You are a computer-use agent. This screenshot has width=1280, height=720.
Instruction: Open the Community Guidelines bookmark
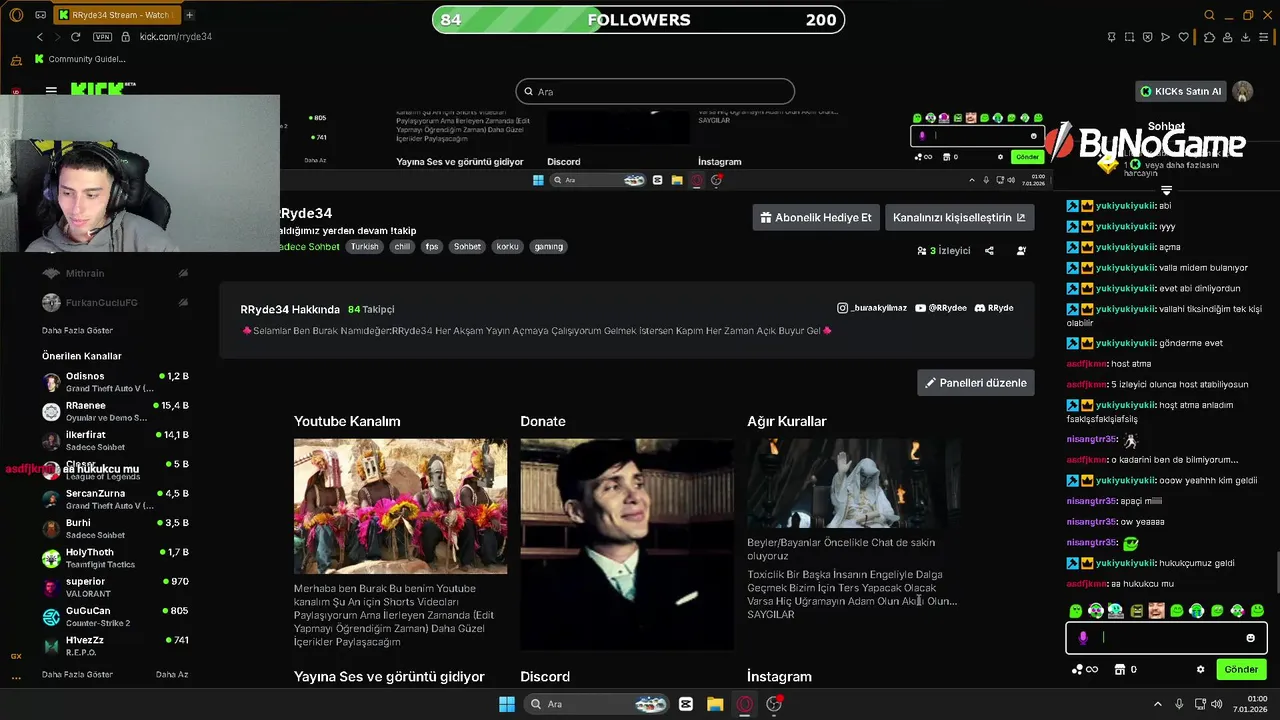(x=80, y=59)
